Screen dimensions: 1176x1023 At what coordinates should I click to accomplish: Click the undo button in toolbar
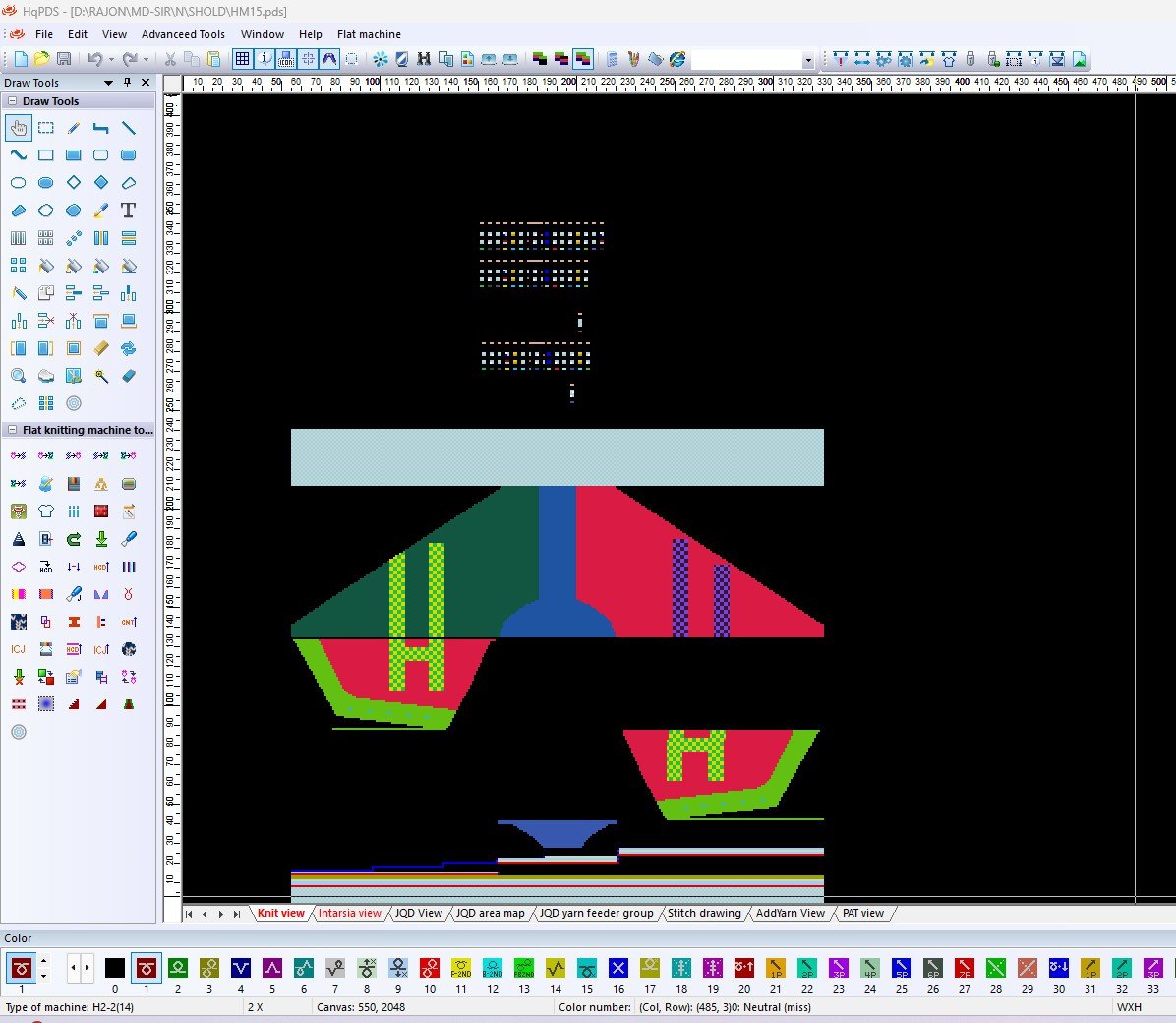tap(94, 59)
